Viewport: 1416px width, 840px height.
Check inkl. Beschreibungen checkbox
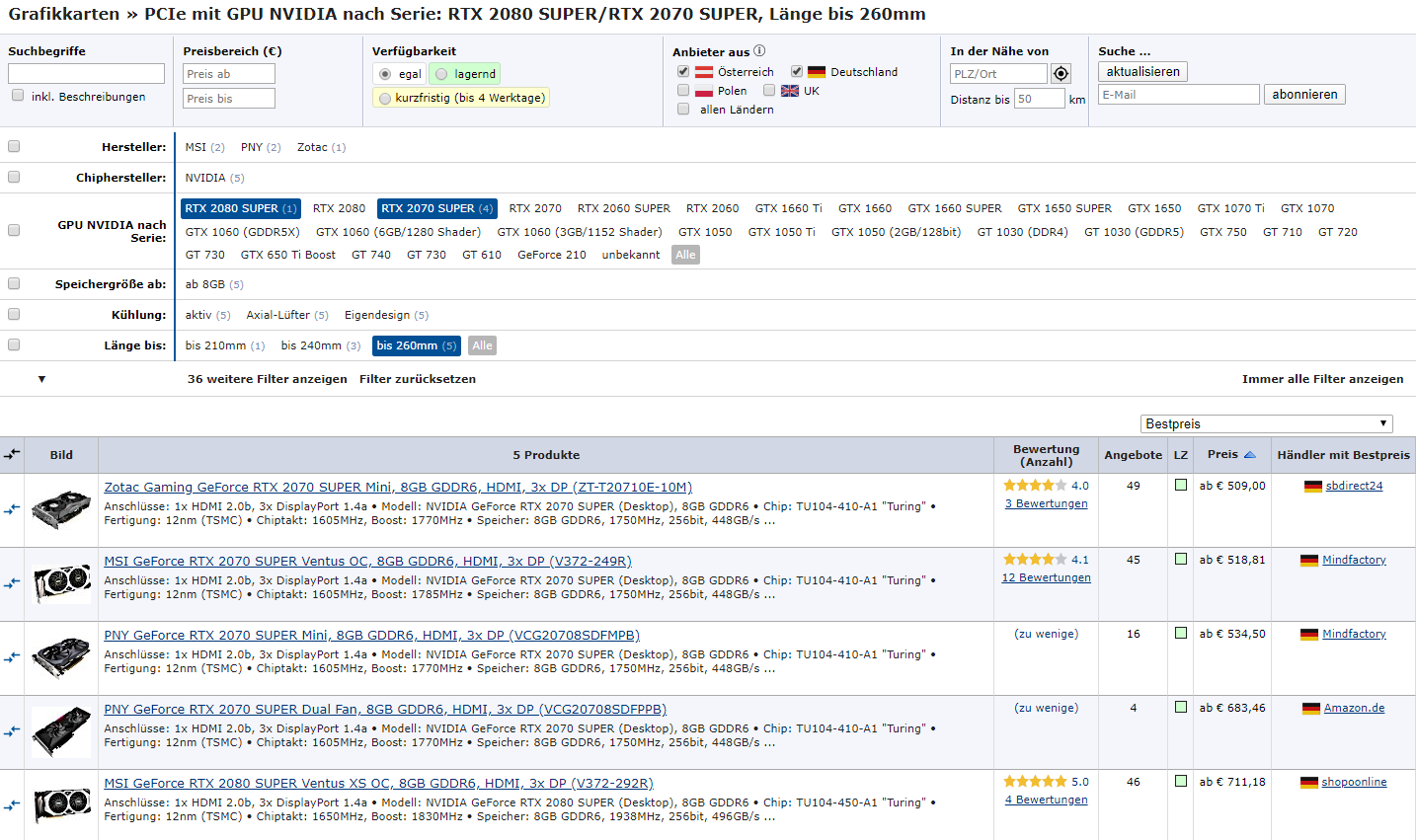tap(18, 96)
